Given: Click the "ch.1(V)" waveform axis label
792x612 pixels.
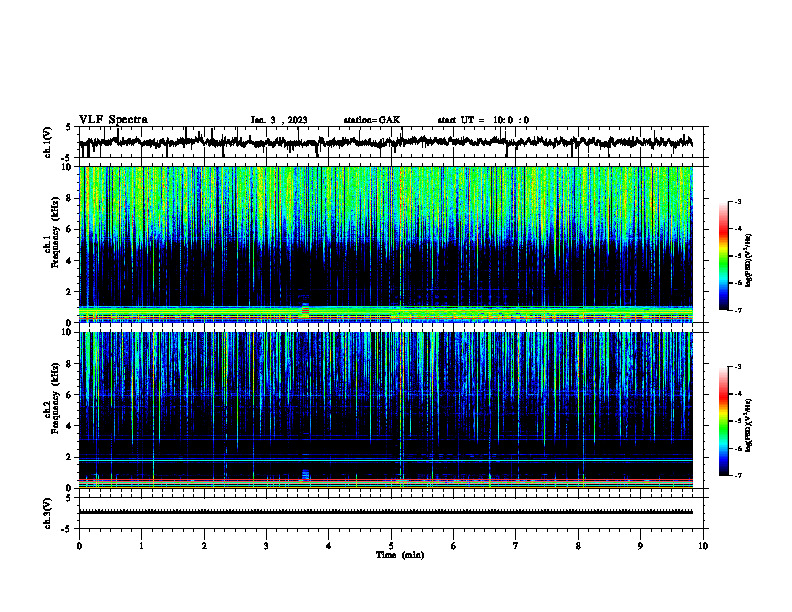Looking at the screenshot, I should click(x=48, y=142).
